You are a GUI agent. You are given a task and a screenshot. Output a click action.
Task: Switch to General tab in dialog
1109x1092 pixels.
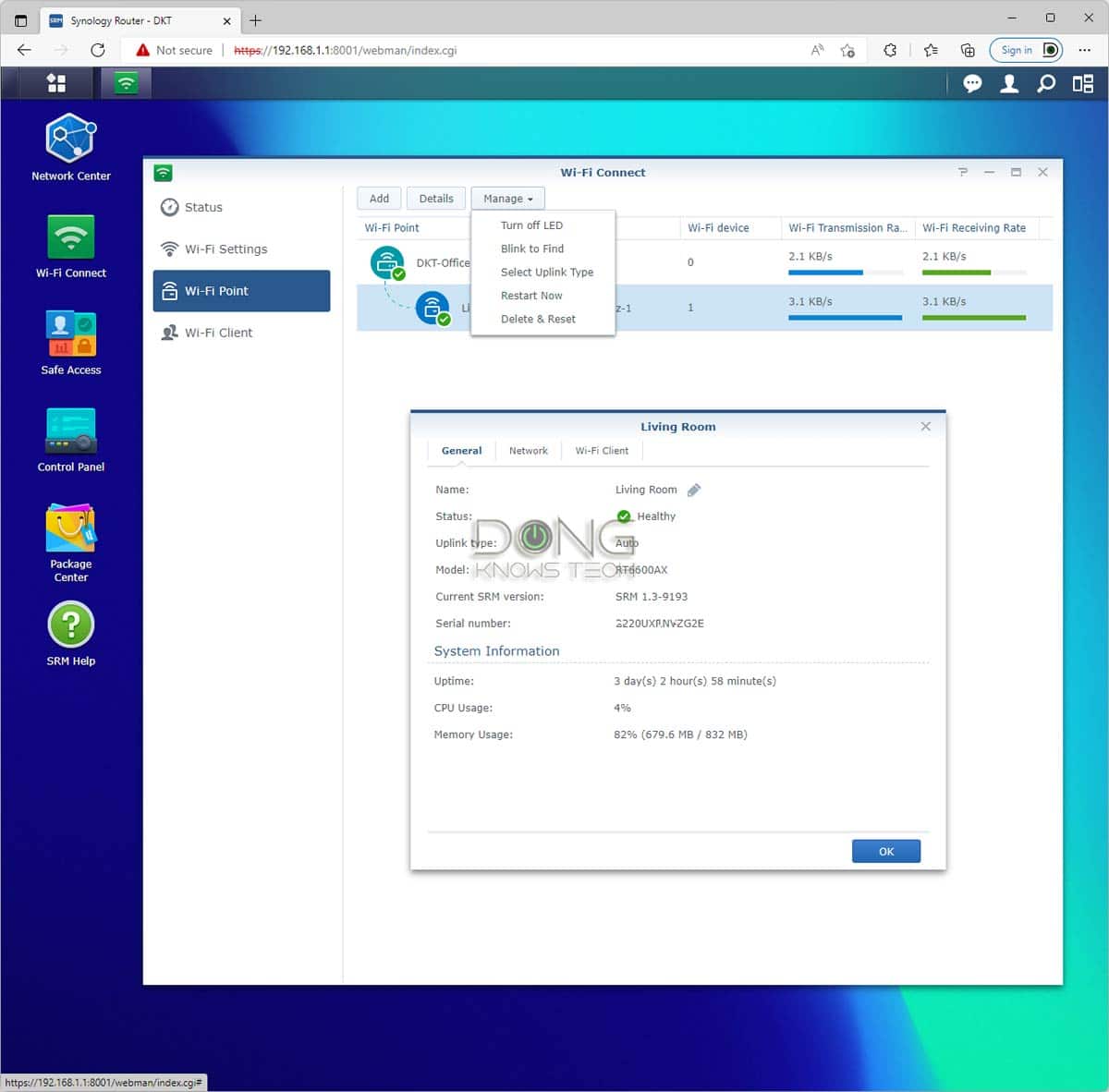461,451
